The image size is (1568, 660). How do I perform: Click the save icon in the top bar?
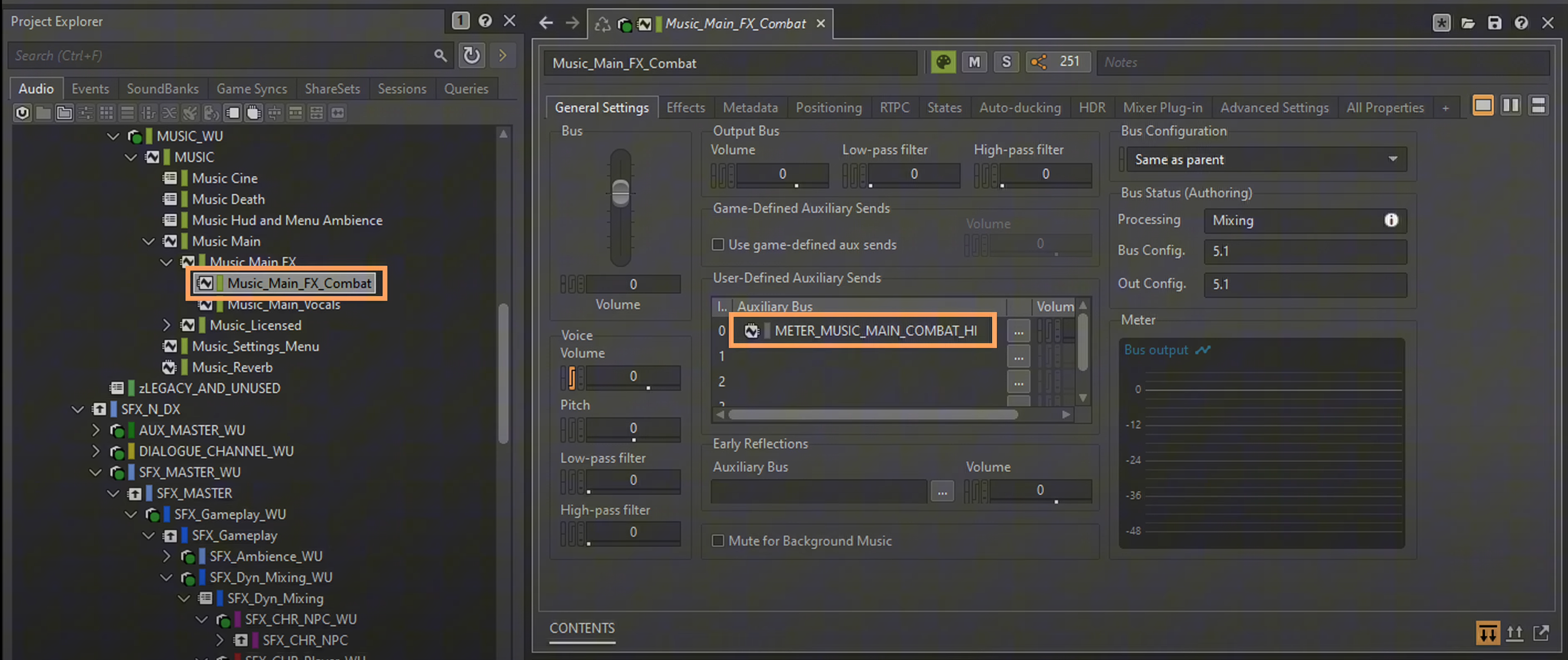tap(1494, 23)
